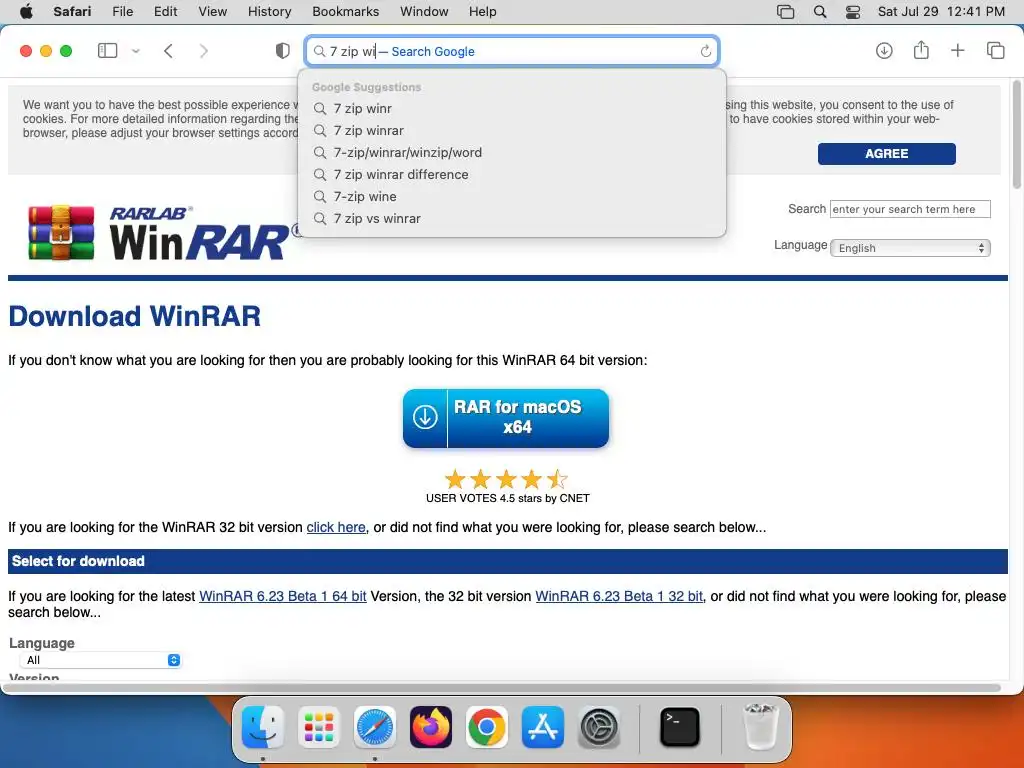Viewport: 1024px width, 768px height.
Task: Open WinRAR 6.23 Beta 1 64 bit link
Action: [282, 596]
